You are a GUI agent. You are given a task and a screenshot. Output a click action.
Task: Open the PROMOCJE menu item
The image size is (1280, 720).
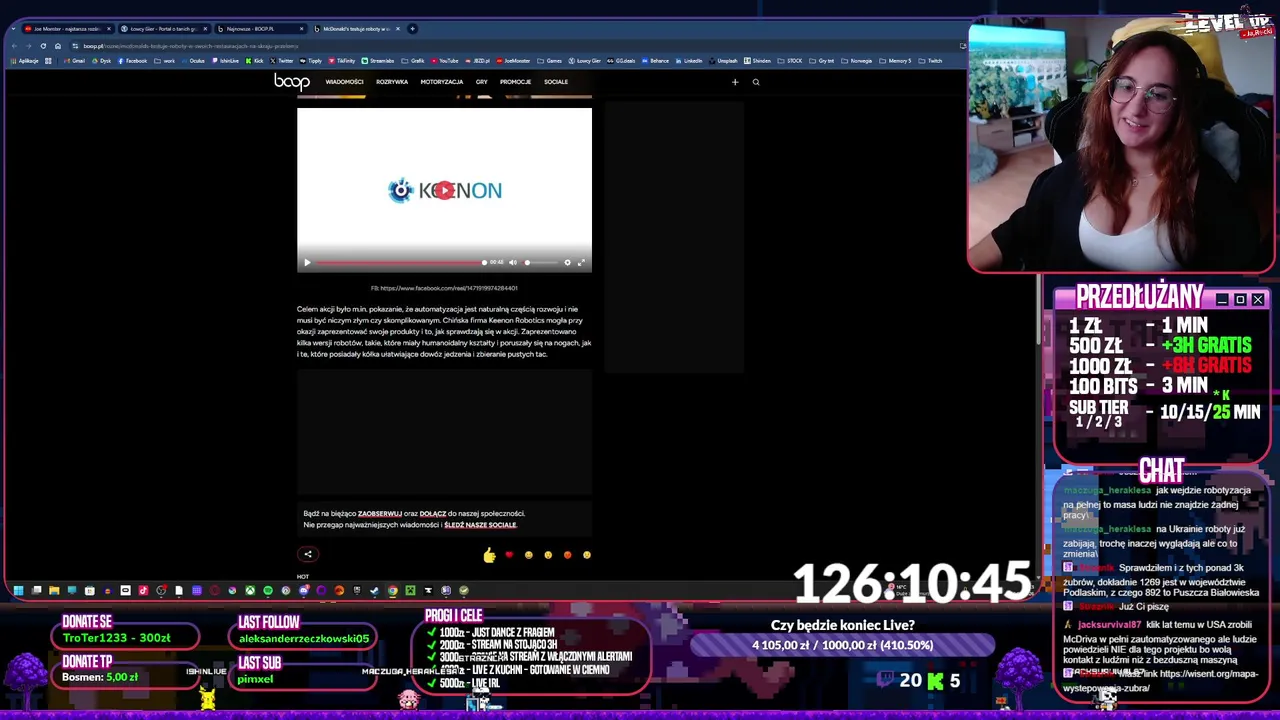click(x=515, y=82)
